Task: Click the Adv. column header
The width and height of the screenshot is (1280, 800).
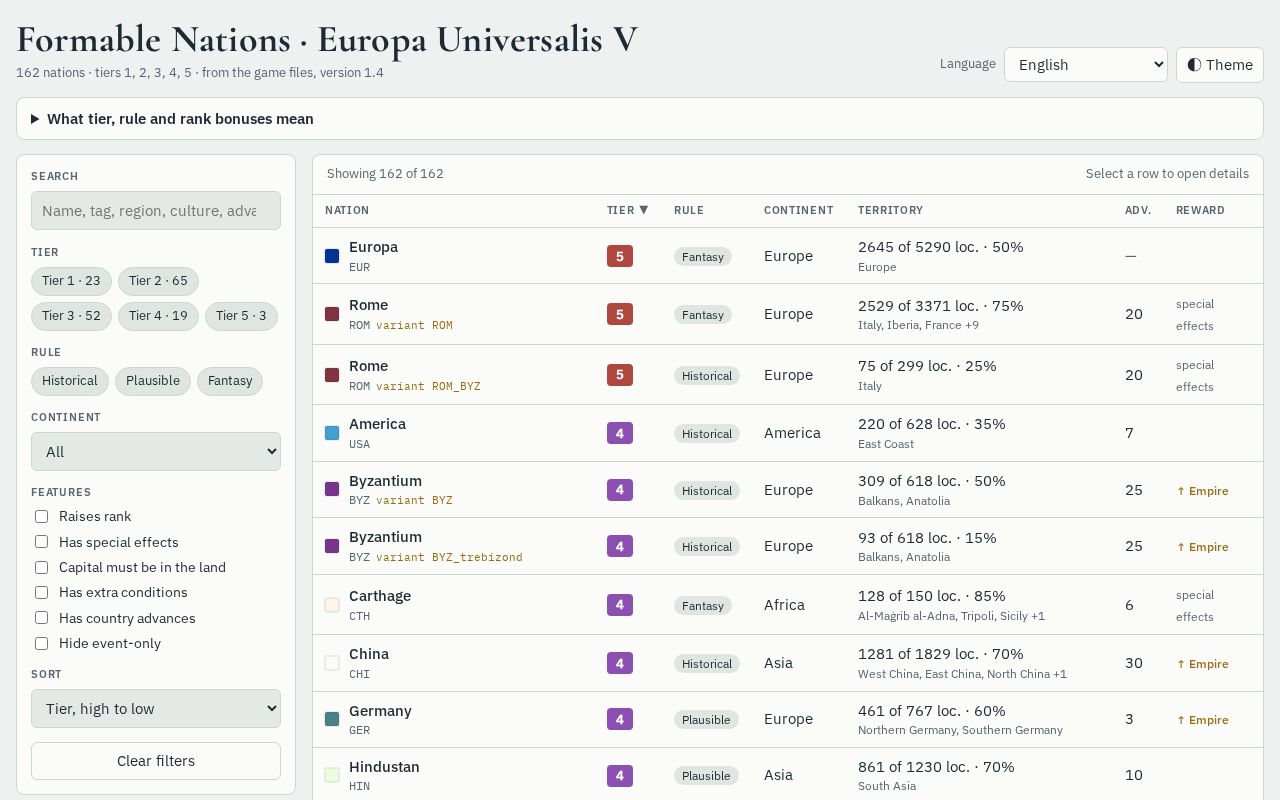Action: (x=1138, y=210)
